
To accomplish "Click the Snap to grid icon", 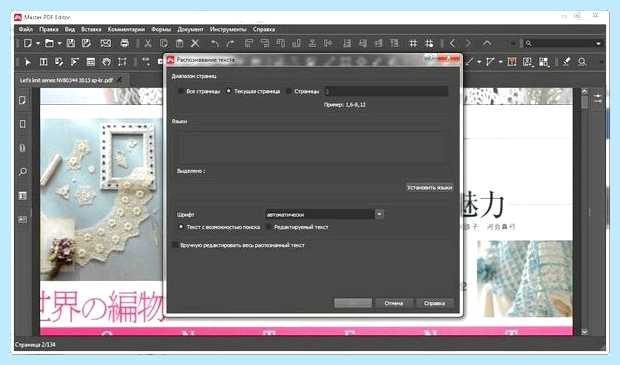I will (429, 43).
